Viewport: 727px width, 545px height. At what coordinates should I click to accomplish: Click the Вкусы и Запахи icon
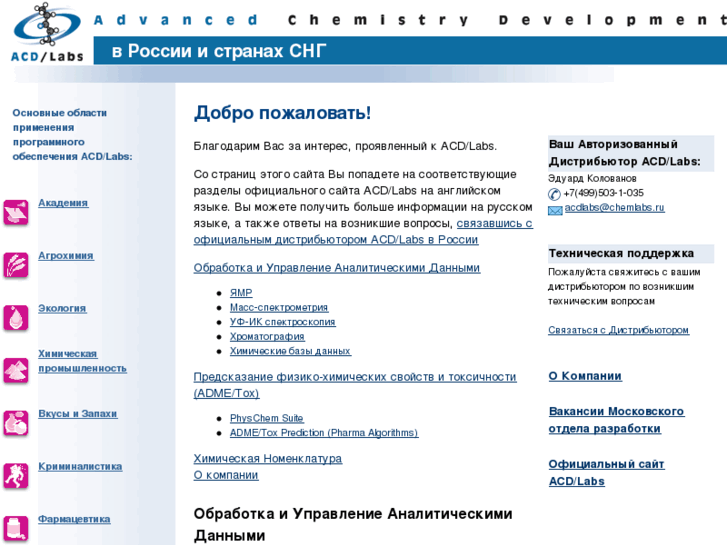click(16, 423)
